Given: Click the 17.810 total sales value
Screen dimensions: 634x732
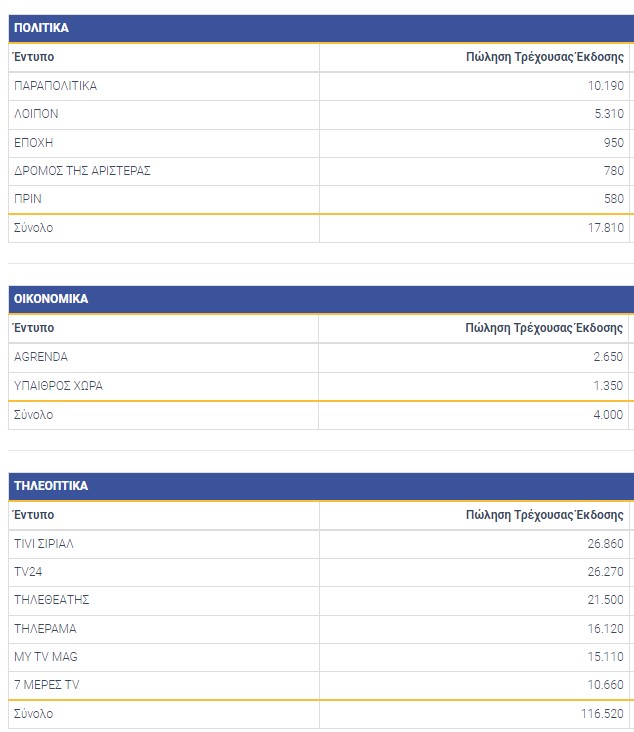Looking at the screenshot, I should (606, 228).
